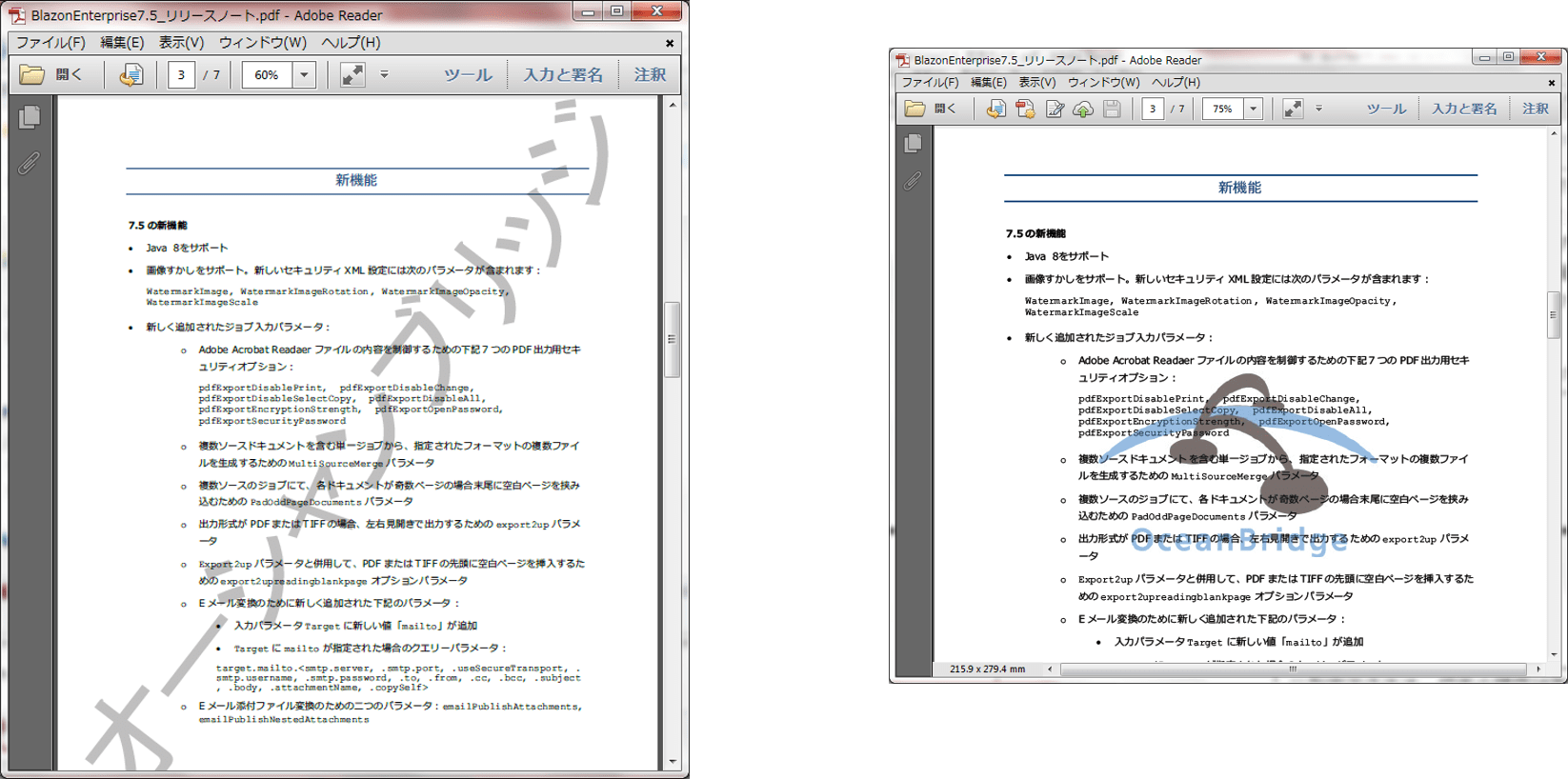This screenshot has height=779, width=1568.
Task: Close document with menu-bar x in left window
Action: [x=670, y=43]
